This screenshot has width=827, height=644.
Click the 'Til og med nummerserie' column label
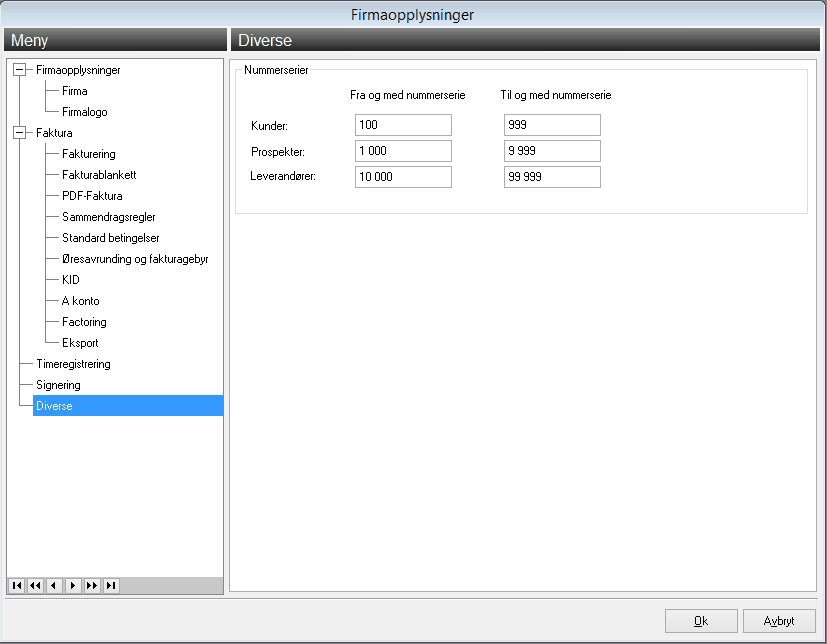pos(556,95)
